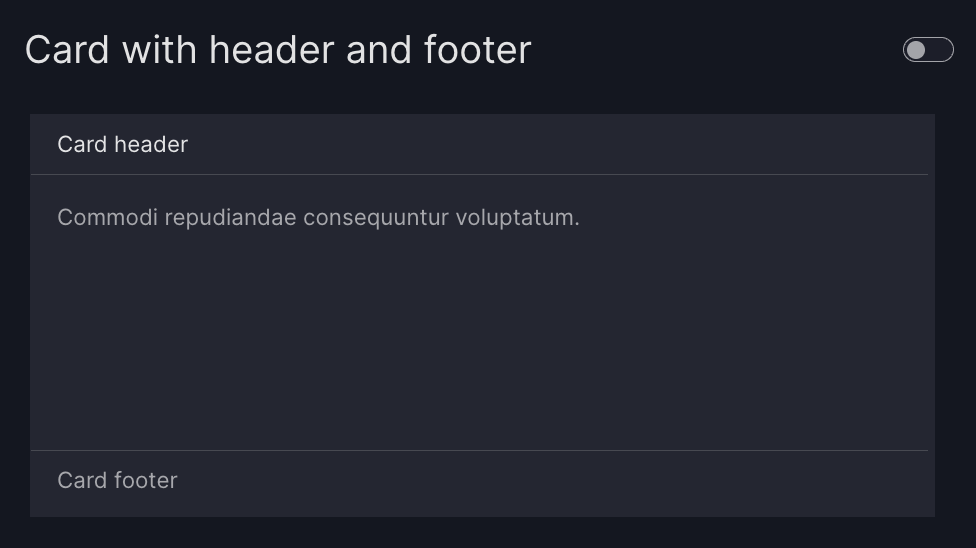Select the "Card header" label
This screenshot has width=976, height=548.
(122, 145)
